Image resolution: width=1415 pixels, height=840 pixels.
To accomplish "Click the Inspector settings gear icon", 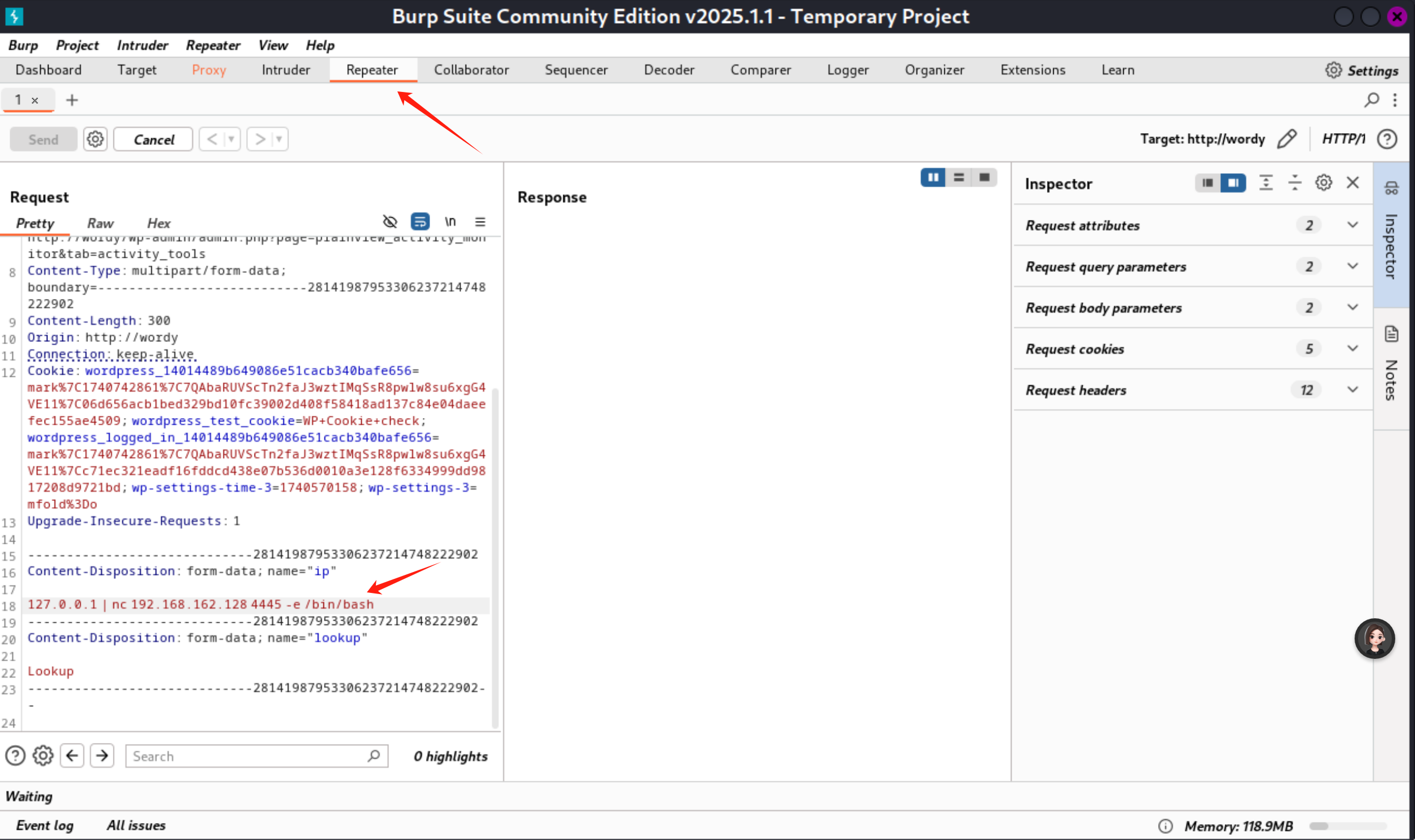I will [1323, 183].
